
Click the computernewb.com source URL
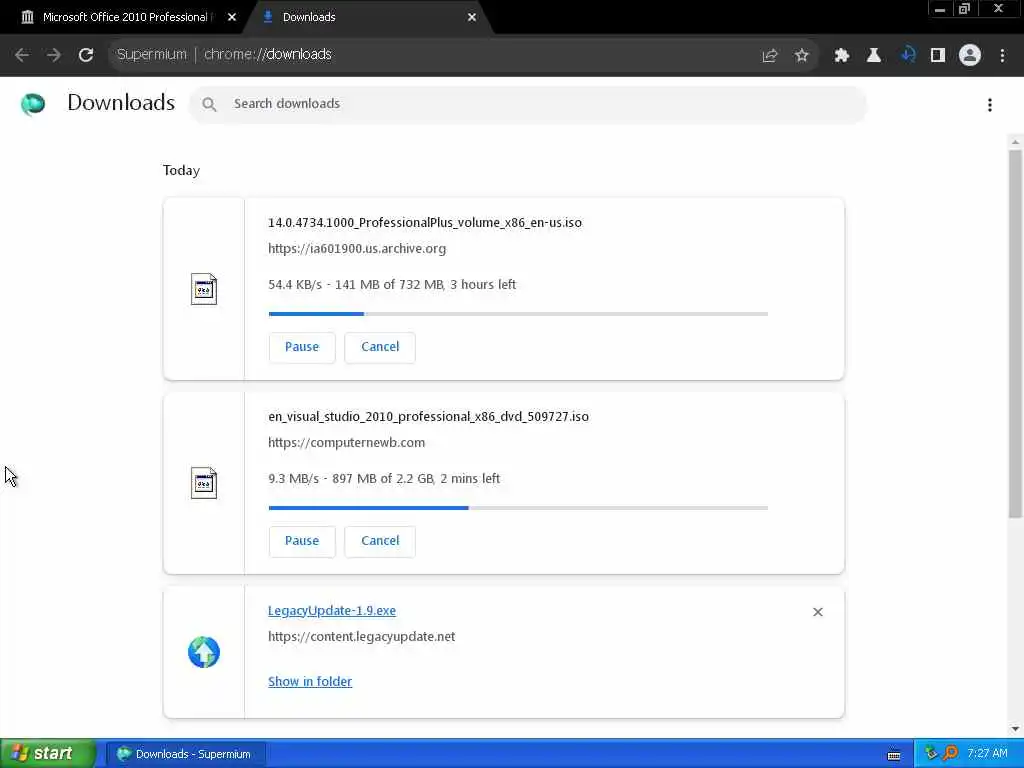346,443
